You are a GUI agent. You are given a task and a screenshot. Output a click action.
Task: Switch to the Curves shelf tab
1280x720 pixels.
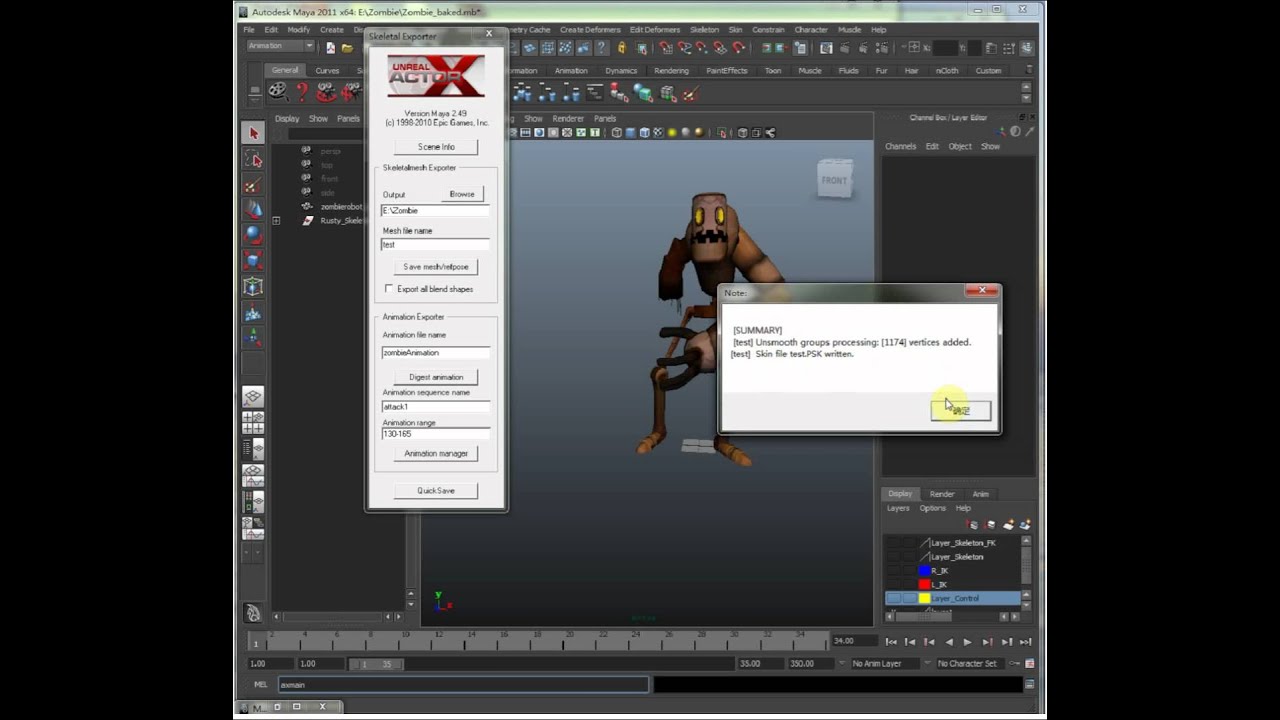(x=327, y=71)
